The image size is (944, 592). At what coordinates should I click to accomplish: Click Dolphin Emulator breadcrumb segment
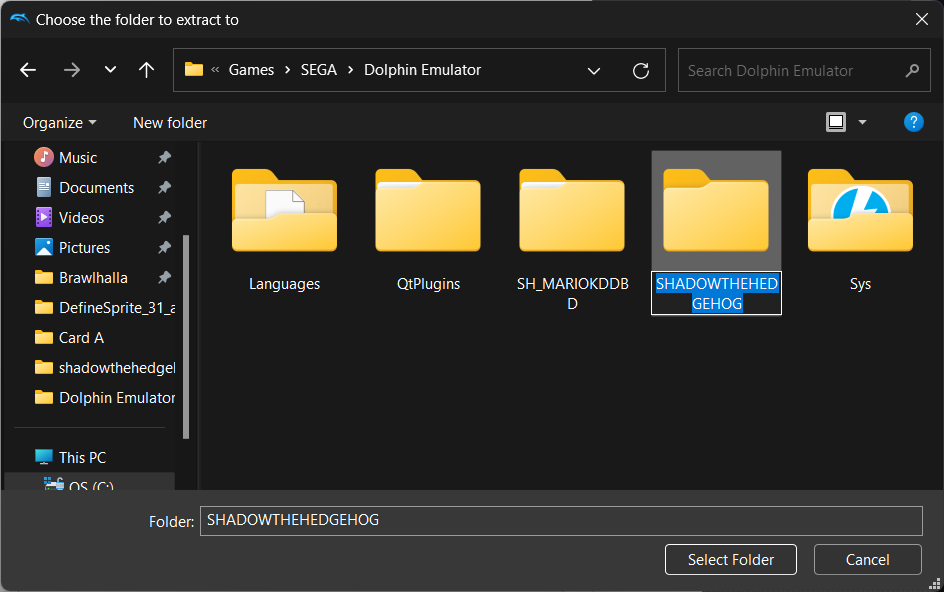pyautogui.click(x=422, y=70)
